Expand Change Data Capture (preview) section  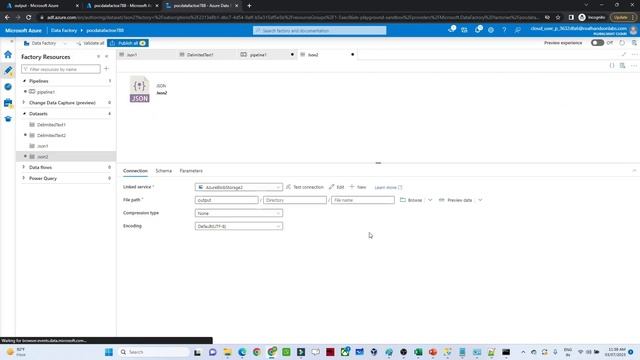click(24, 102)
